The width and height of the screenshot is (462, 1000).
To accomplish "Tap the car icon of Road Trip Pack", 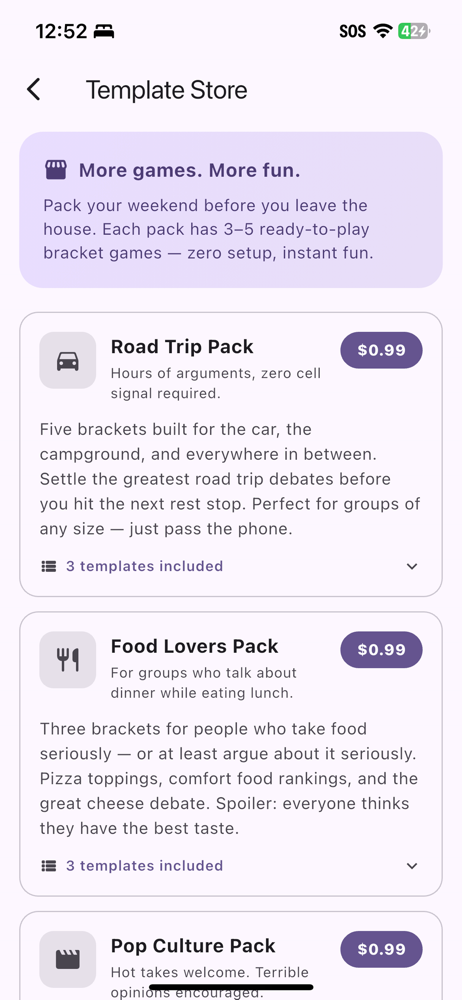I will pyautogui.click(x=68, y=360).
